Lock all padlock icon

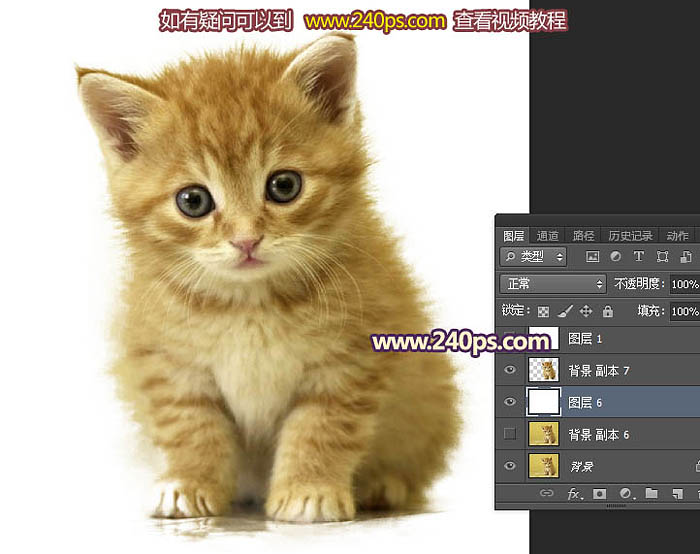(608, 311)
